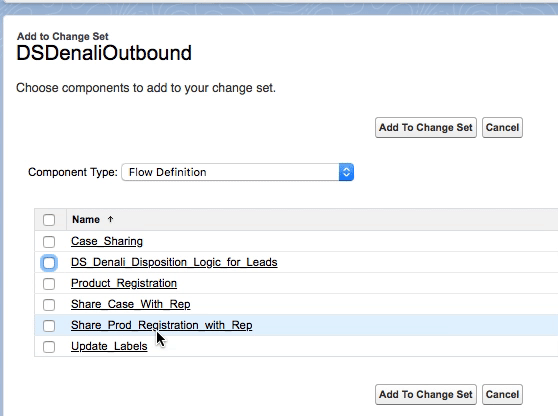The width and height of the screenshot is (558, 416).
Task: Tick the Product_Registration checkbox
Action: click(49, 284)
